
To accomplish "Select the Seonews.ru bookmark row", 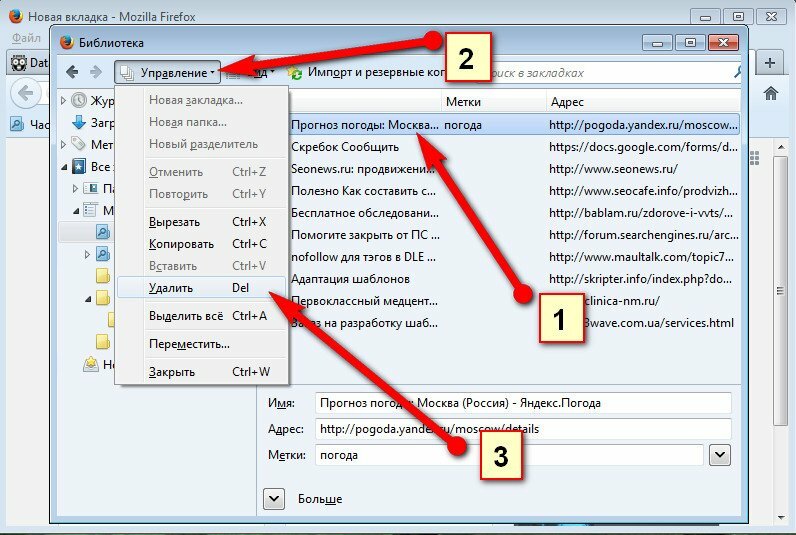I will [x=362, y=168].
